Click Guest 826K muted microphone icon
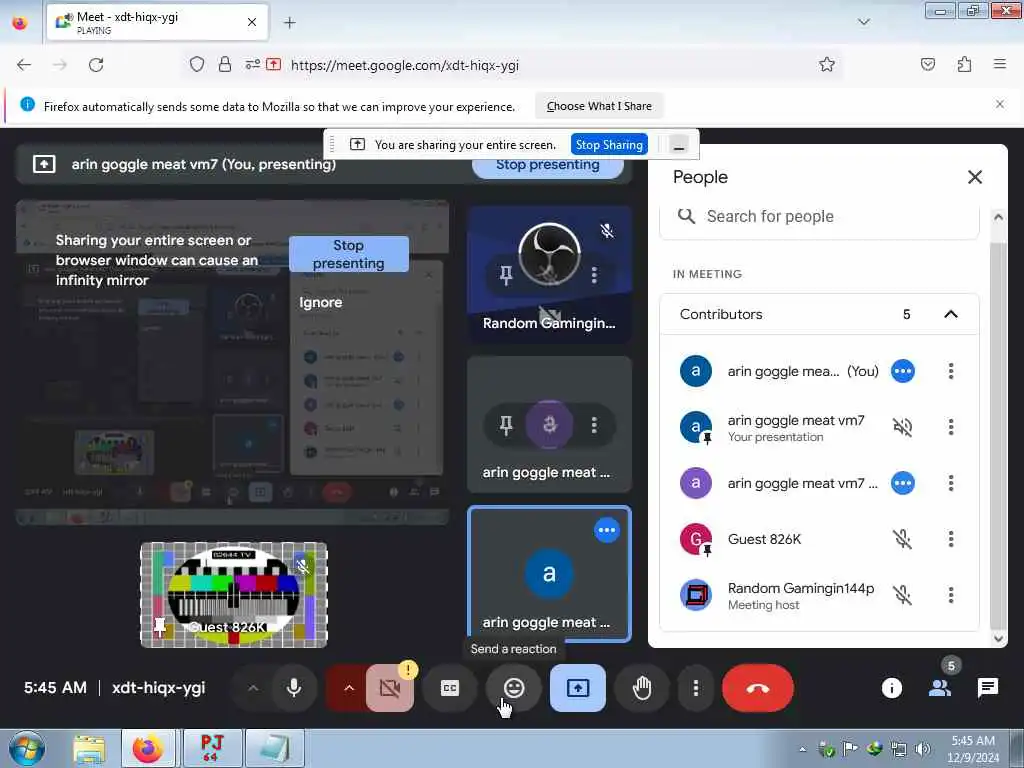1024x768 pixels. click(903, 539)
